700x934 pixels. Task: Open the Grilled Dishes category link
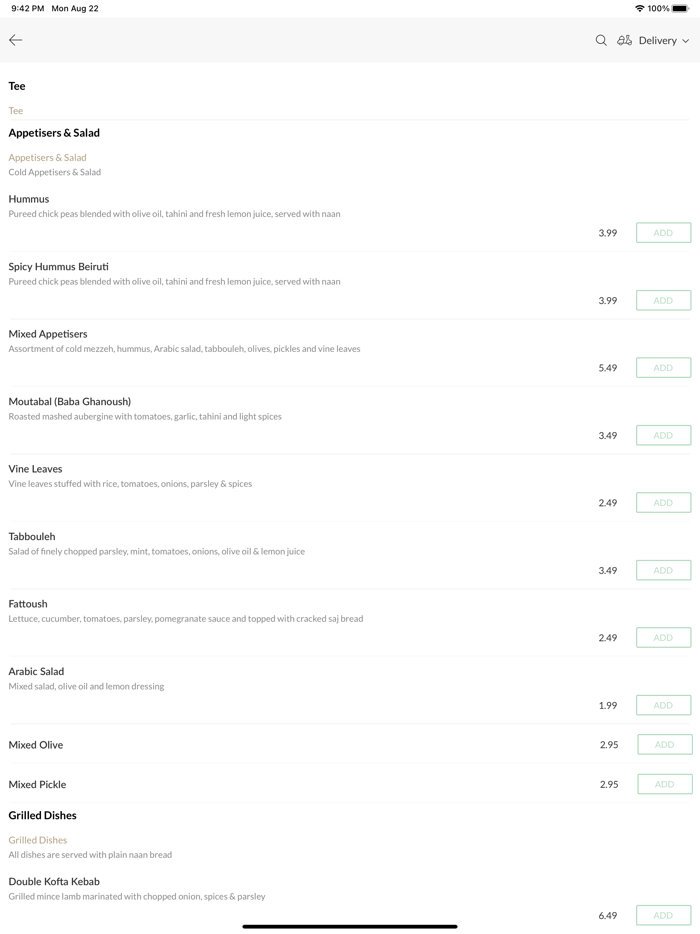38,840
